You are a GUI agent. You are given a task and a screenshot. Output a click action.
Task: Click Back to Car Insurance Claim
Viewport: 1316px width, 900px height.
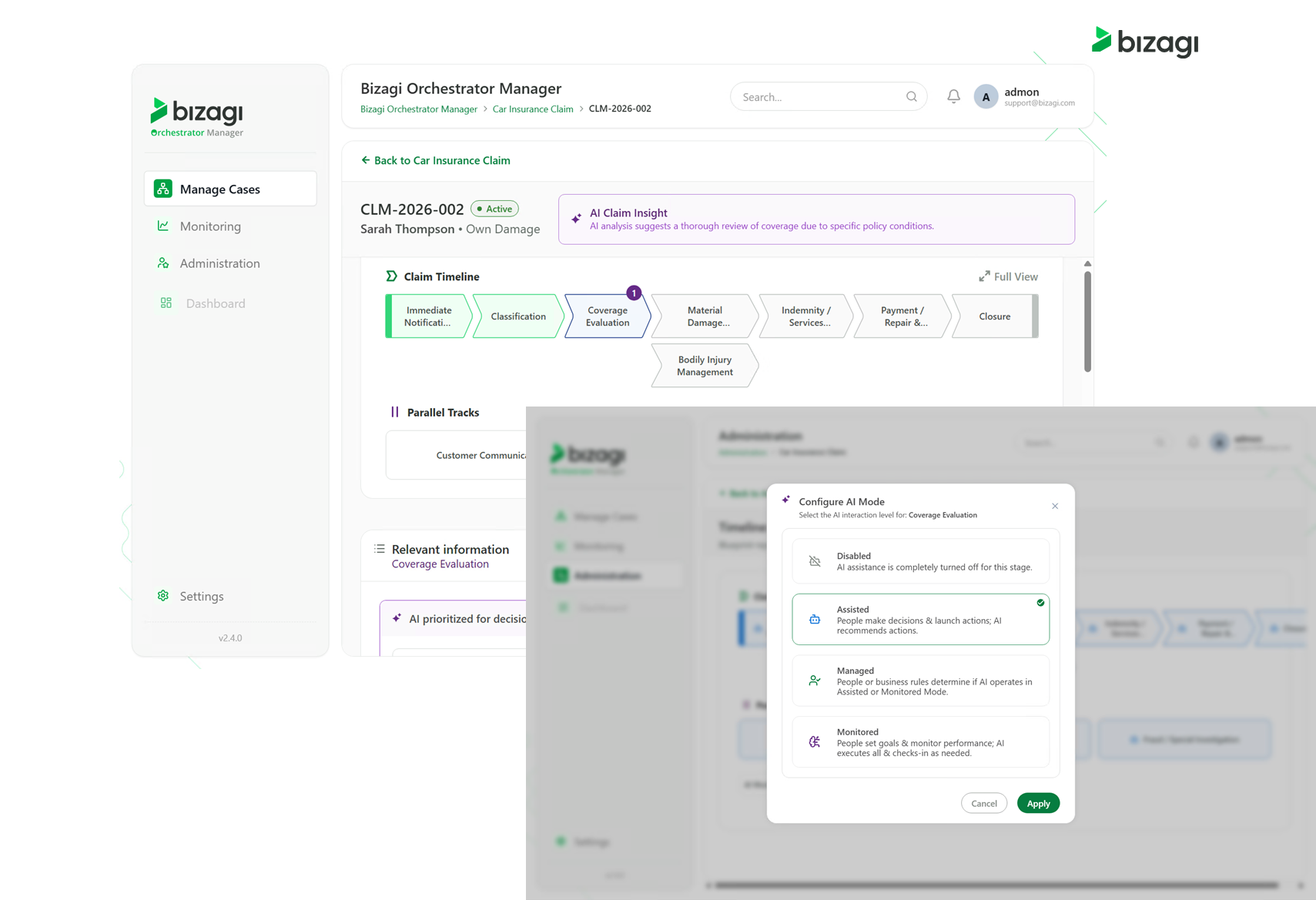point(436,160)
